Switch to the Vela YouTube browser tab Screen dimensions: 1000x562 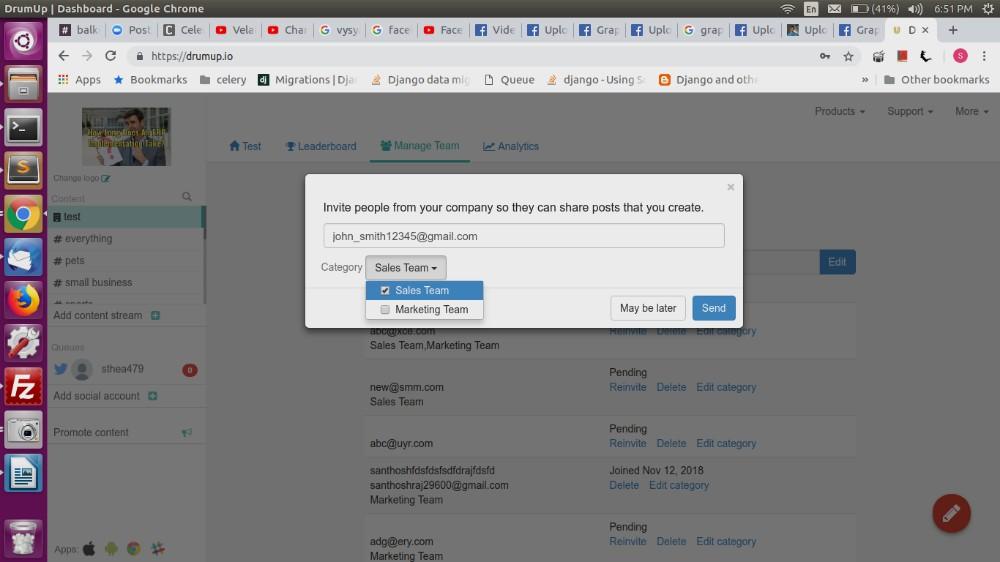(237, 30)
